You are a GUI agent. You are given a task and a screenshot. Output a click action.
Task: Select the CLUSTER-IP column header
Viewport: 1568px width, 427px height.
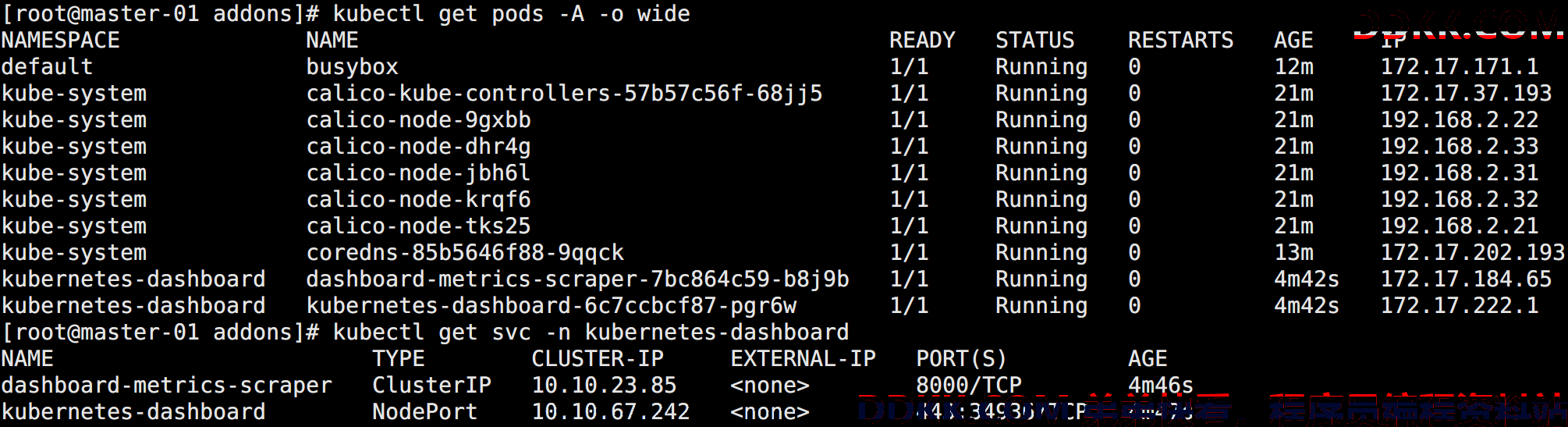tap(598, 359)
